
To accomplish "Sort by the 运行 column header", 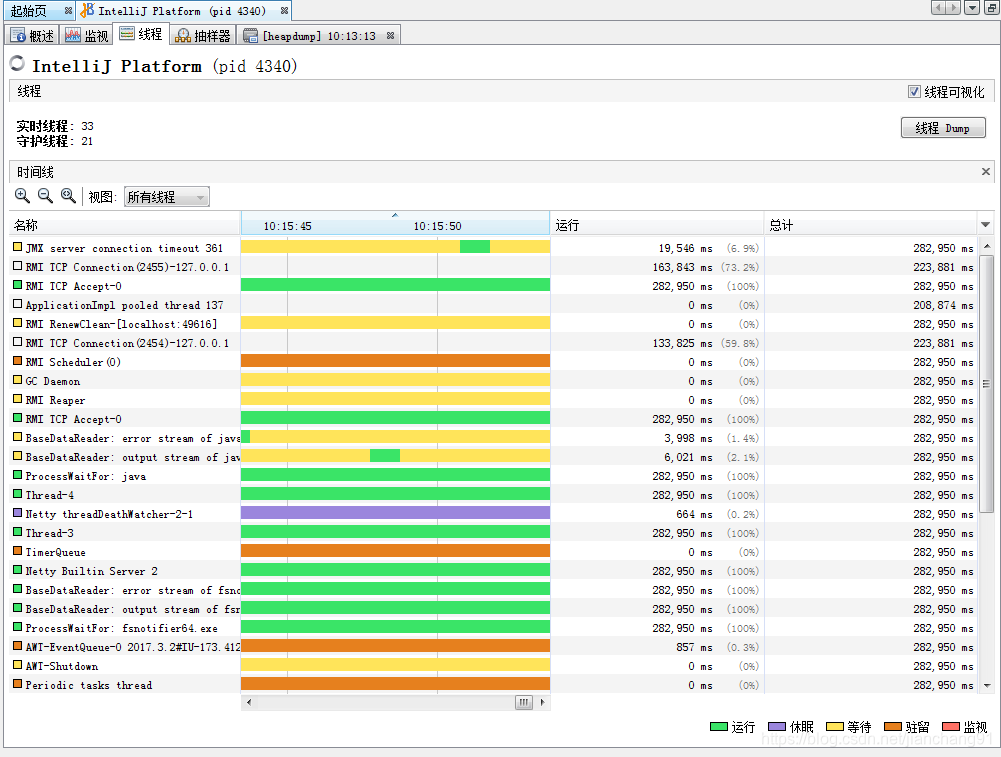I will (x=656, y=225).
